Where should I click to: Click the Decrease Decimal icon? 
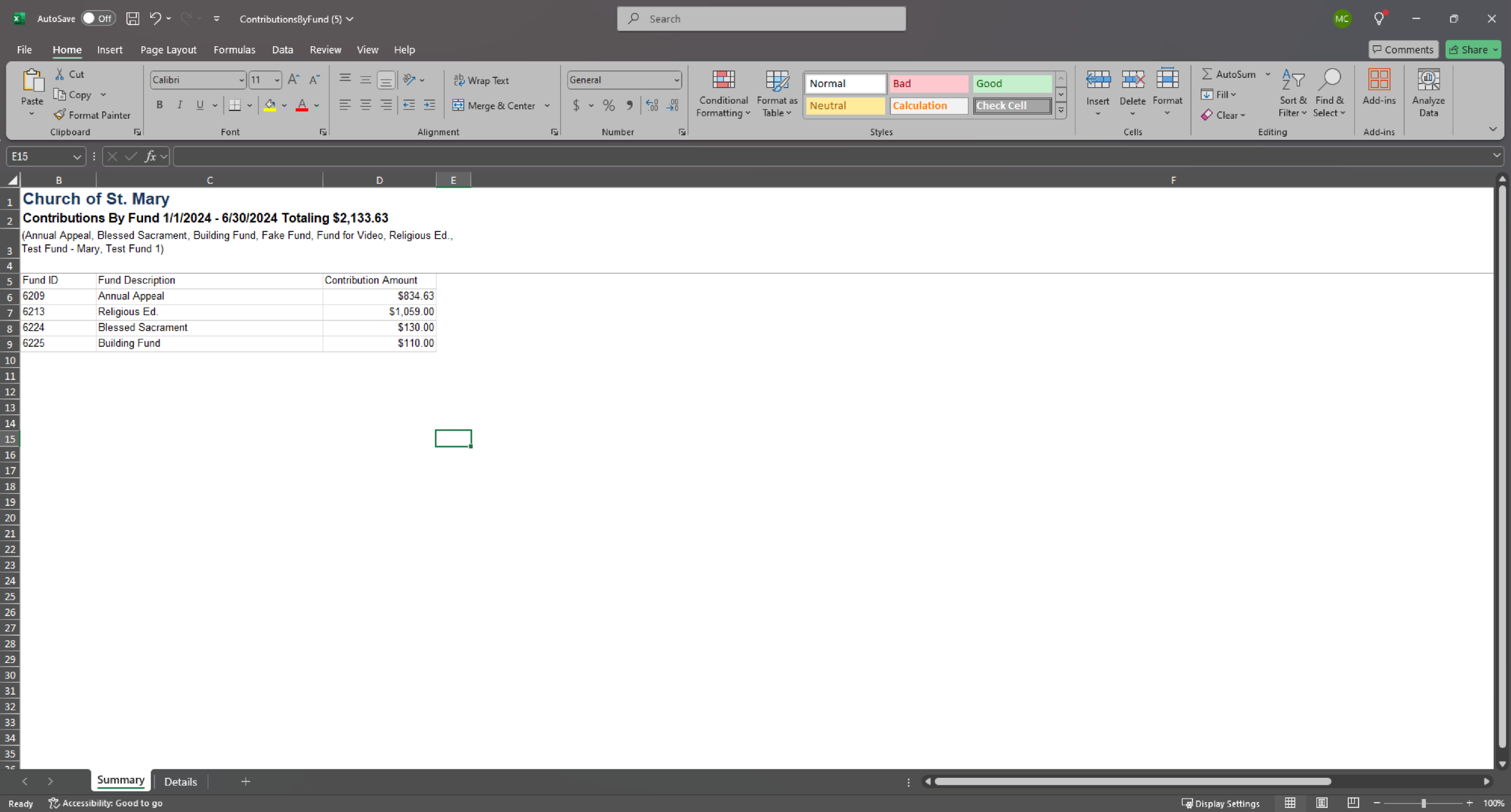coord(673,105)
